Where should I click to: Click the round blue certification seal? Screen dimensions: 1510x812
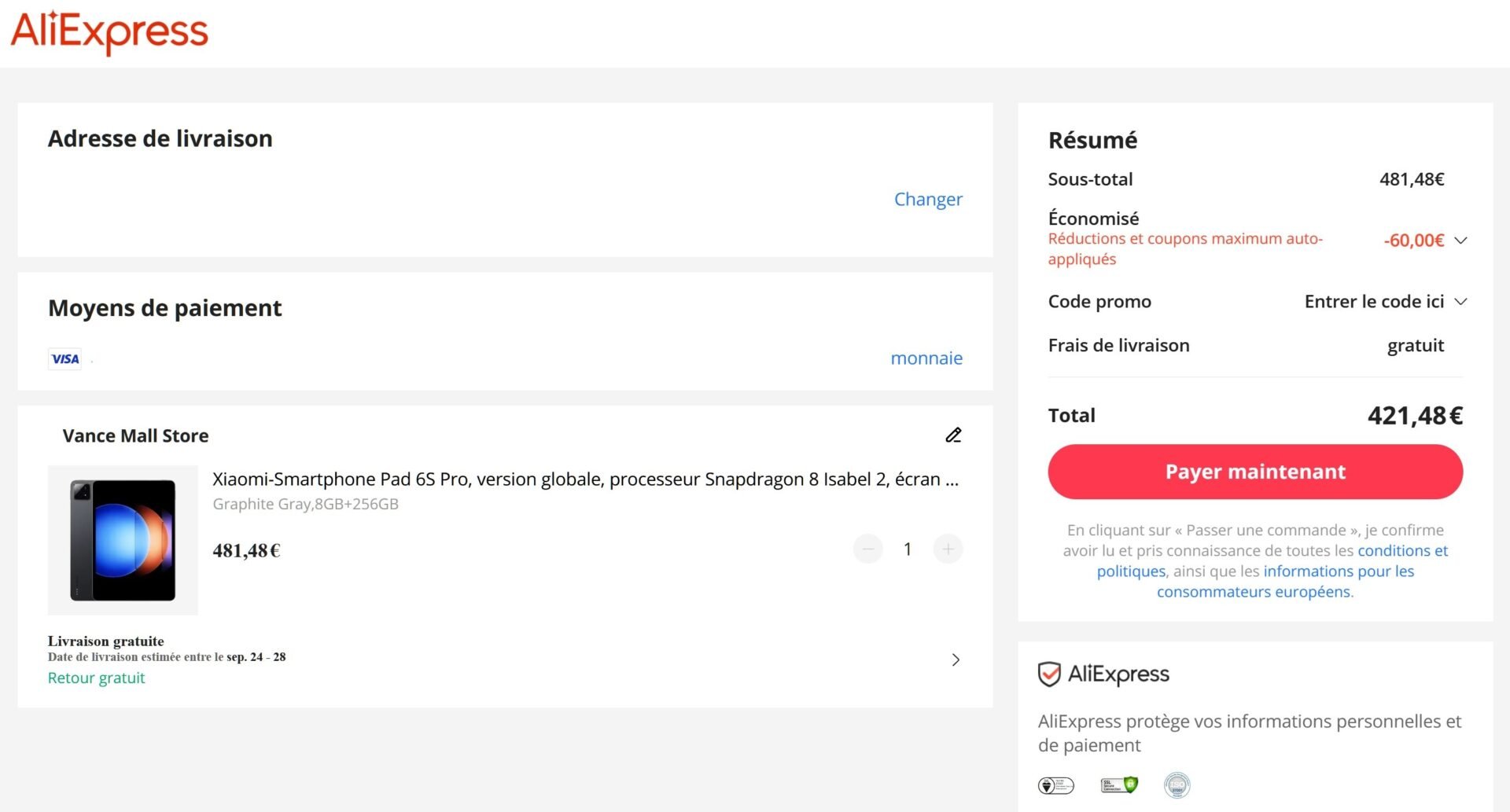(x=1177, y=785)
